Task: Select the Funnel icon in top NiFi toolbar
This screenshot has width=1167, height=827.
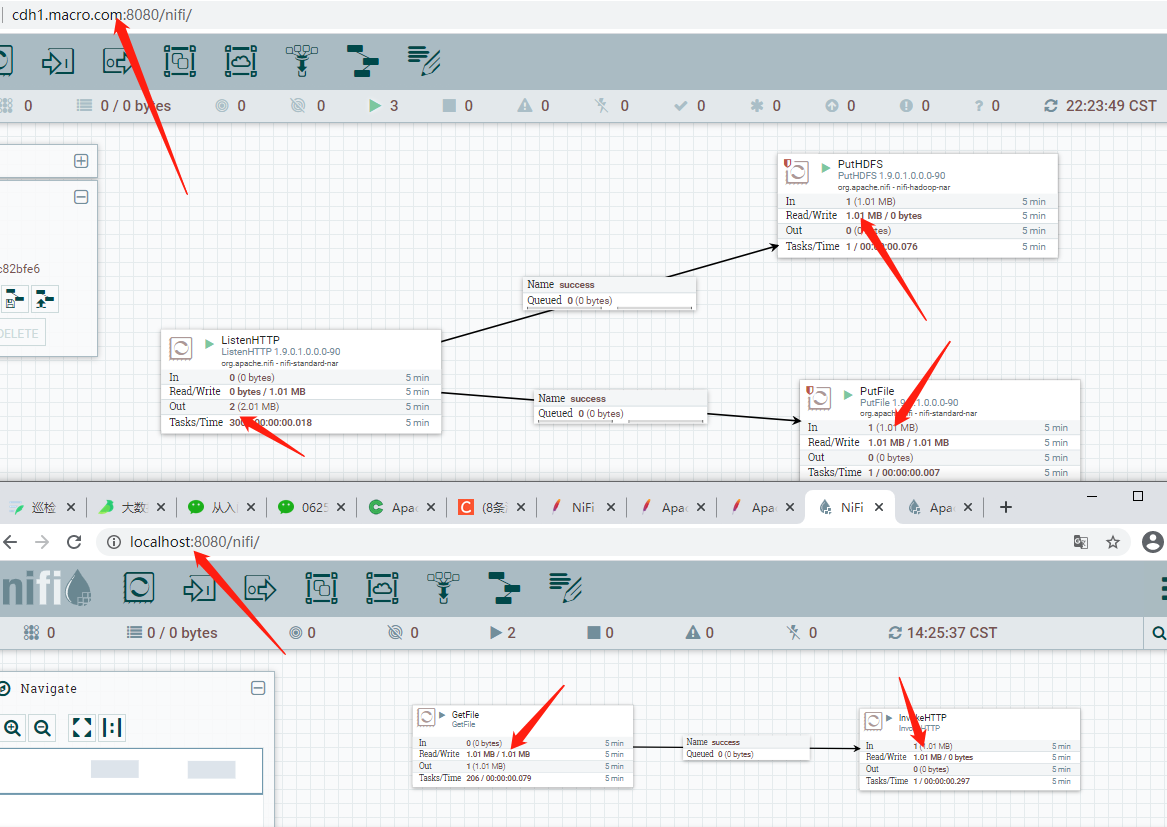Action: (x=301, y=61)
